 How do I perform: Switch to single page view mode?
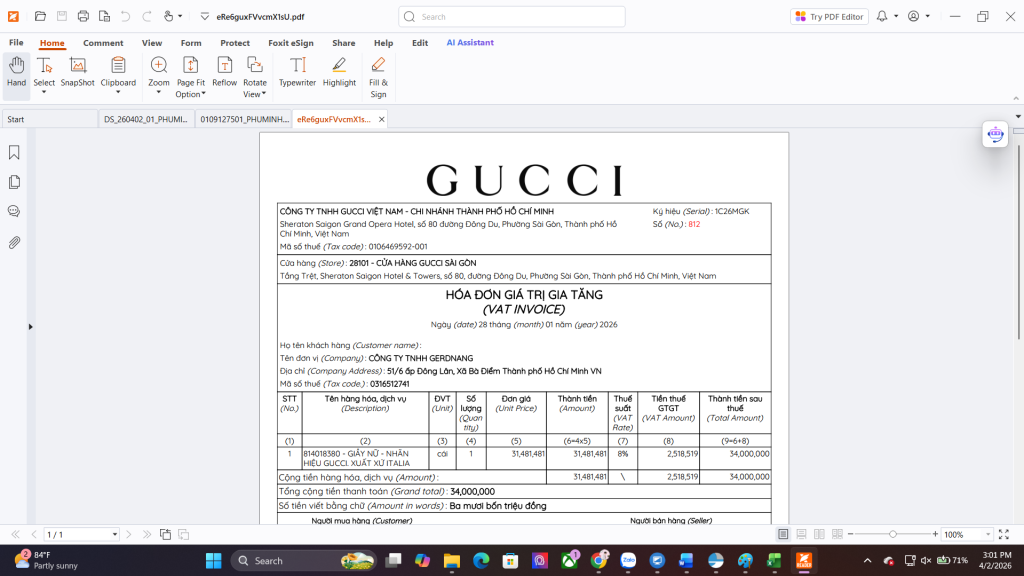click(x=783, y=535)
